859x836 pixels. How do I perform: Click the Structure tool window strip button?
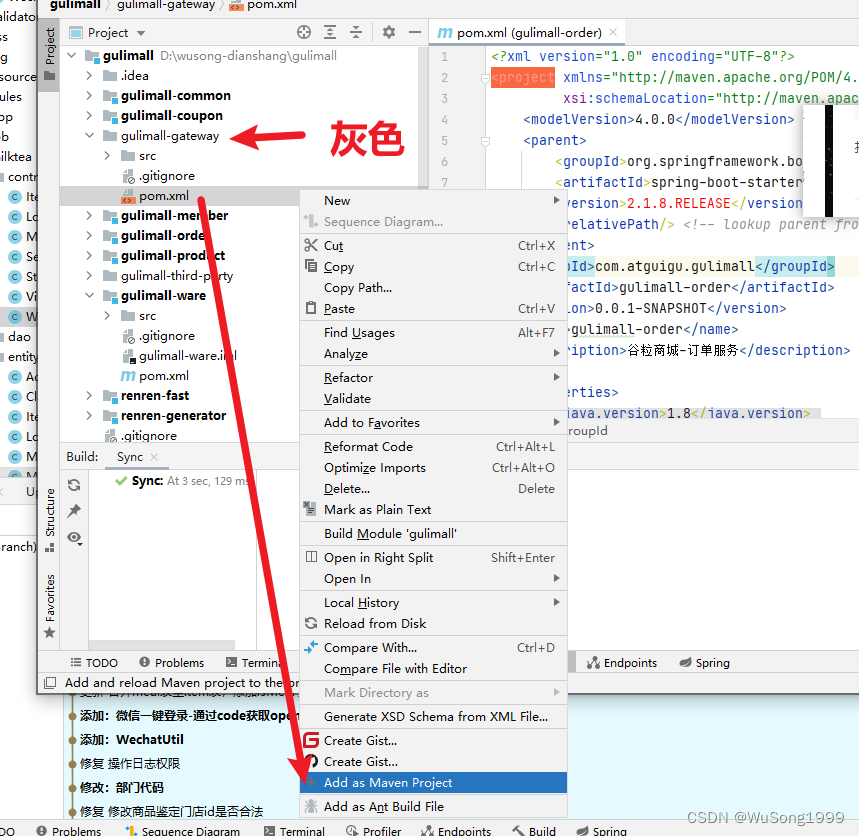tap(50, 519)
